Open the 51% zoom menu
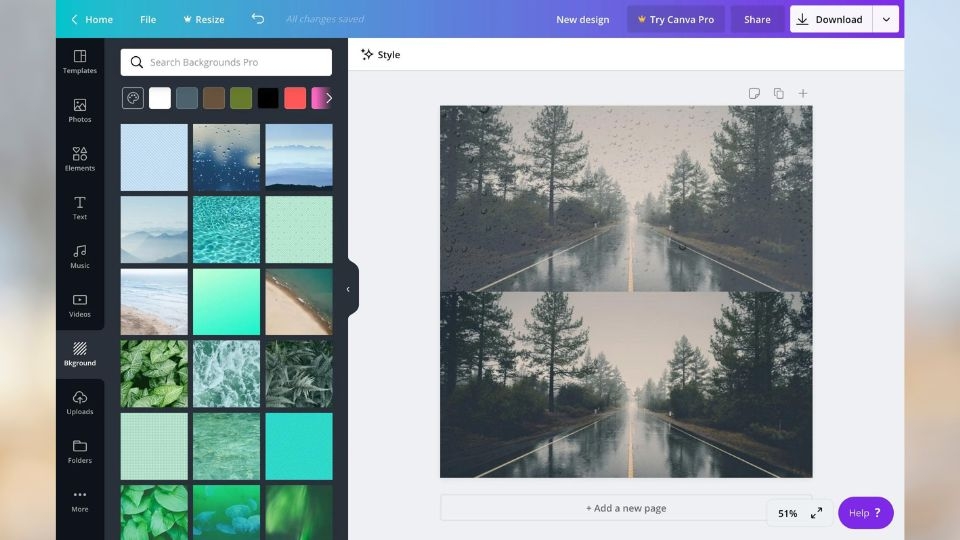 [787, 513]
